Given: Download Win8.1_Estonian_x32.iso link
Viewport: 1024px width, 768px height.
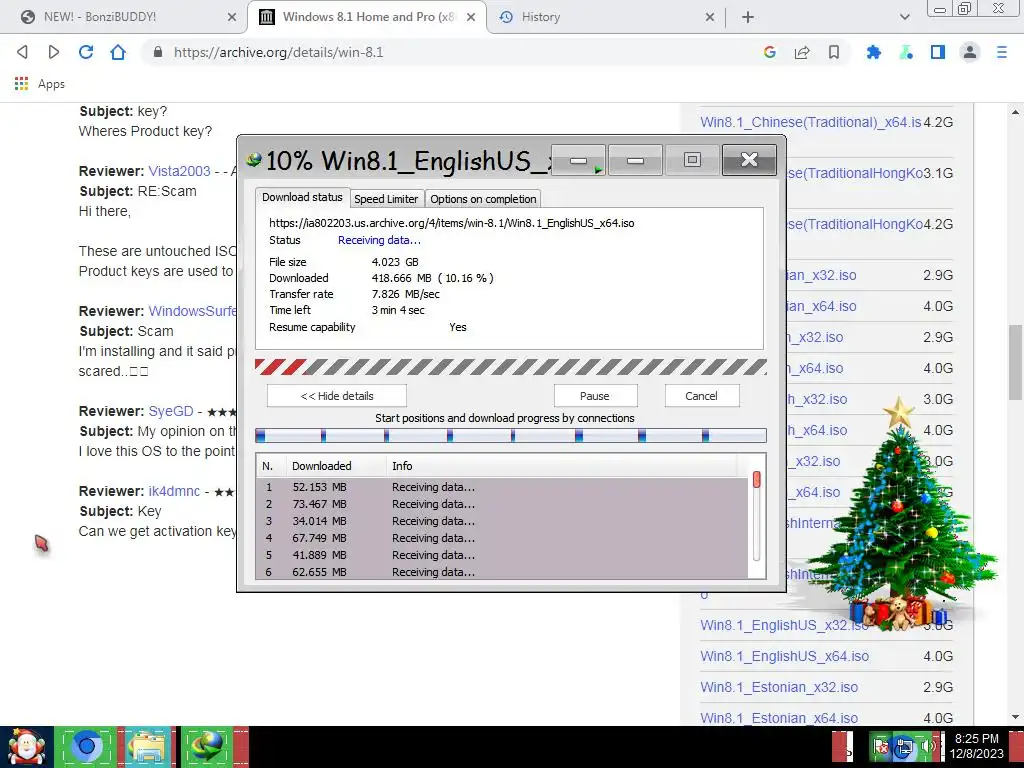Looking at the screenshot, I should (779, 687).
